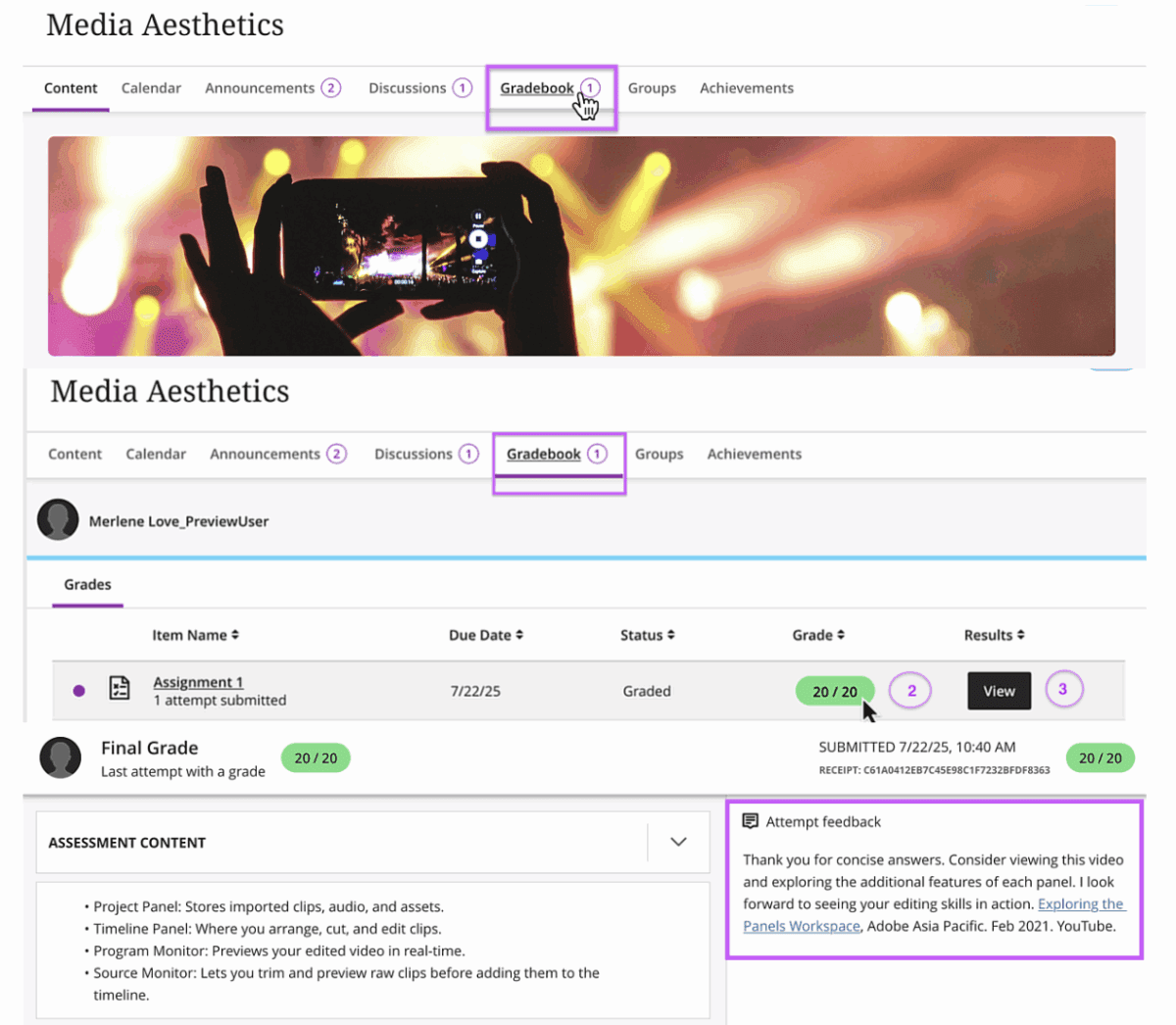1176x1025 pixels.
Task: Toggle sort order on Status column
Action: click(x=671, y=635)
